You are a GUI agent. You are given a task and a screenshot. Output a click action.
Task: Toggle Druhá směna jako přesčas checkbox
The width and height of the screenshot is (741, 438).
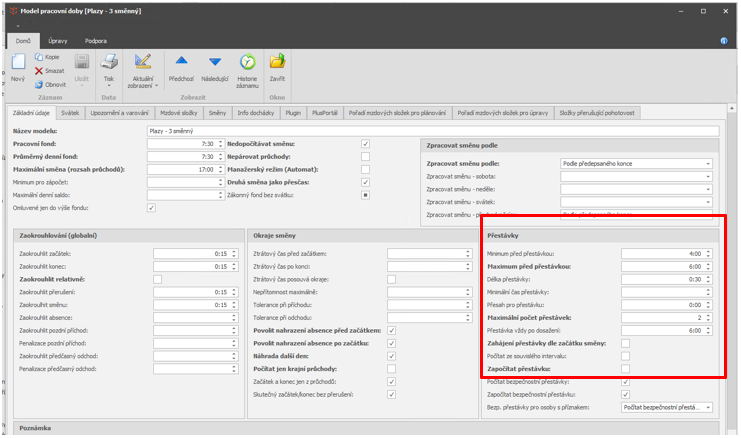[x=365, y=182]
